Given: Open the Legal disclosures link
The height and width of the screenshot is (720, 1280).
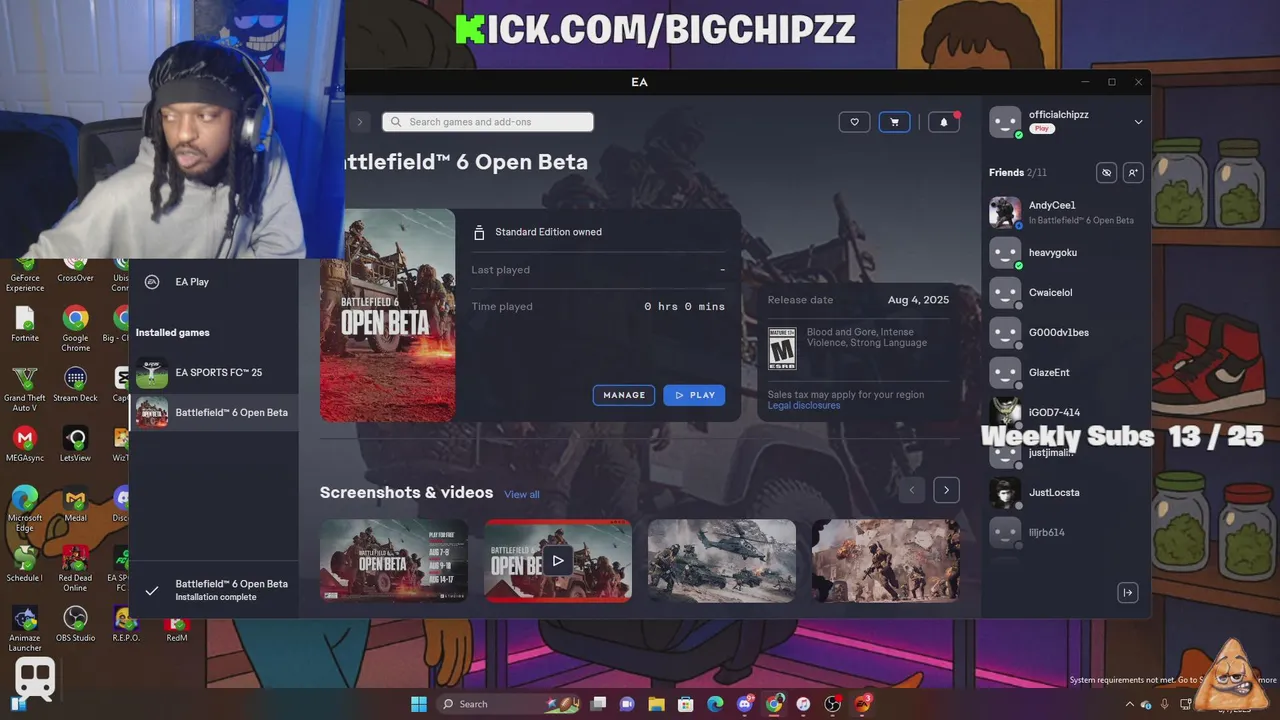Looking at the screenshot, I should pos(804,405).
